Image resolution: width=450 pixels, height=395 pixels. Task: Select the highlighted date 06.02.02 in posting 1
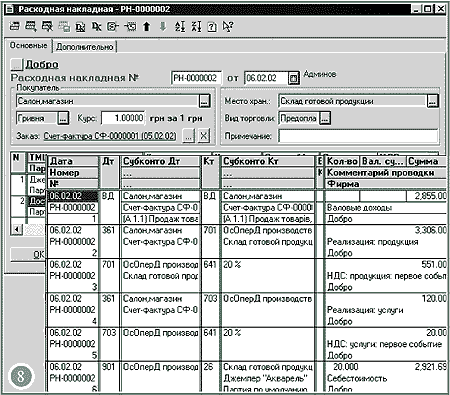tap(73, 196)
